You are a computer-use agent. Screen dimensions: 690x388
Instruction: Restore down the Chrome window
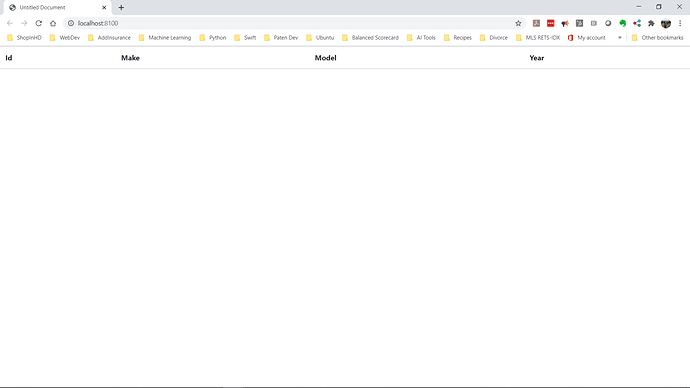659,7
